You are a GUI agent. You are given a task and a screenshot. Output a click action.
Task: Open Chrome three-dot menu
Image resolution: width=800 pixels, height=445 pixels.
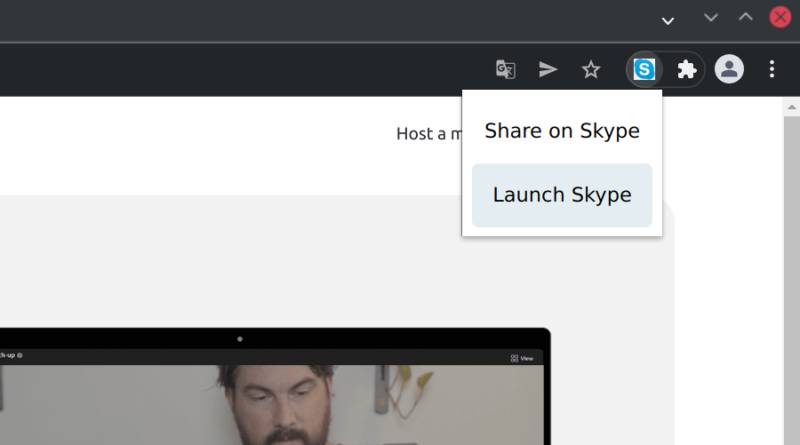pos(771,69)
